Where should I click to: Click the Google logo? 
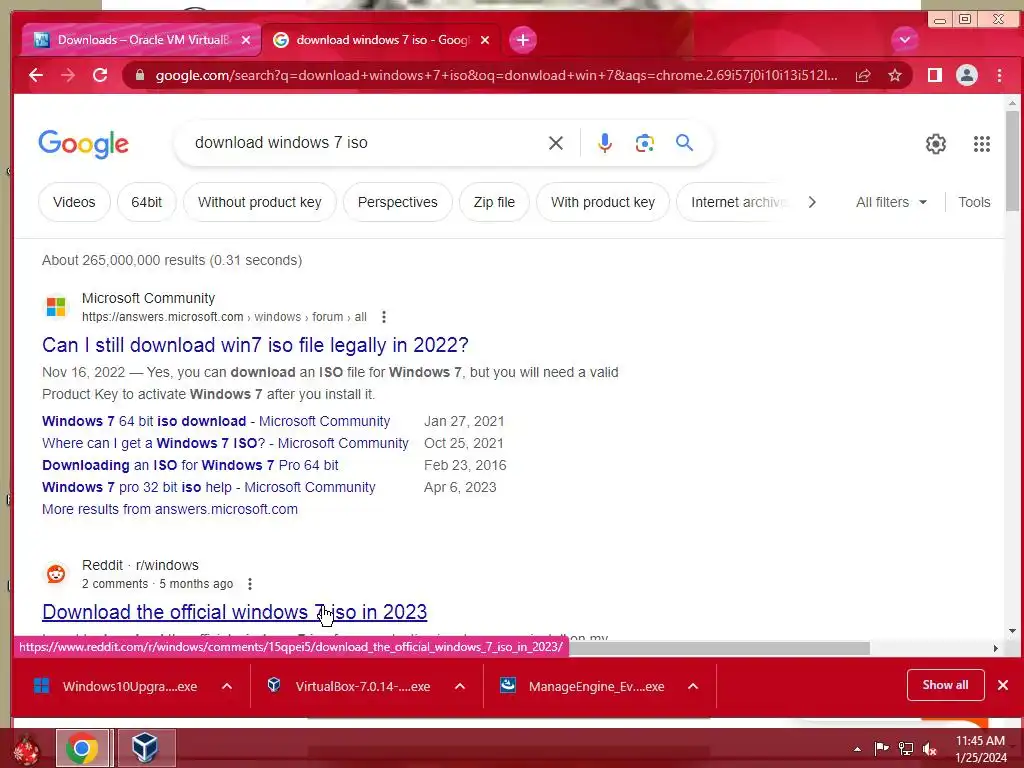pyautogui.click(x=84, y=144)
